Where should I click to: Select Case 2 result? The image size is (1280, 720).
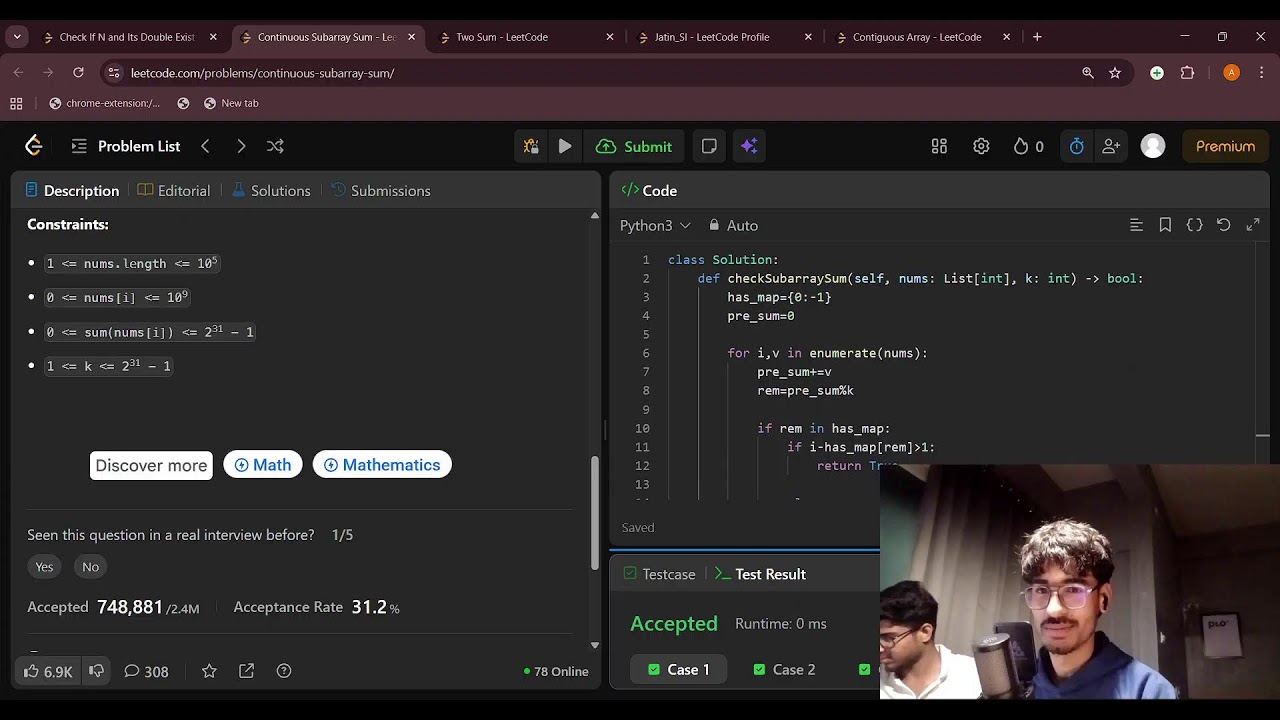[x=785, y=669]
